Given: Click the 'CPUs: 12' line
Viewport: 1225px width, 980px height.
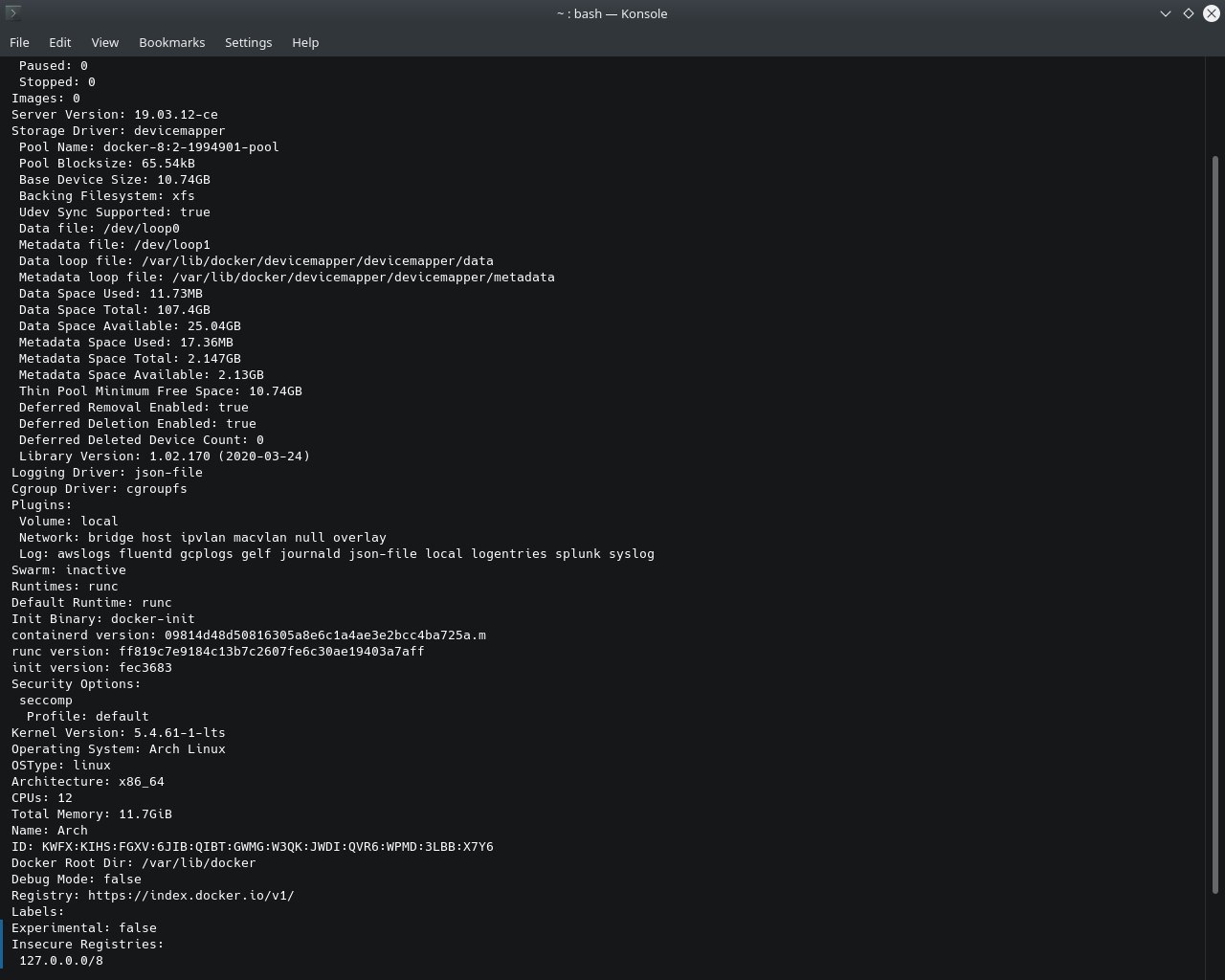Looking at the screenshot, I should (x=42, y=798).
